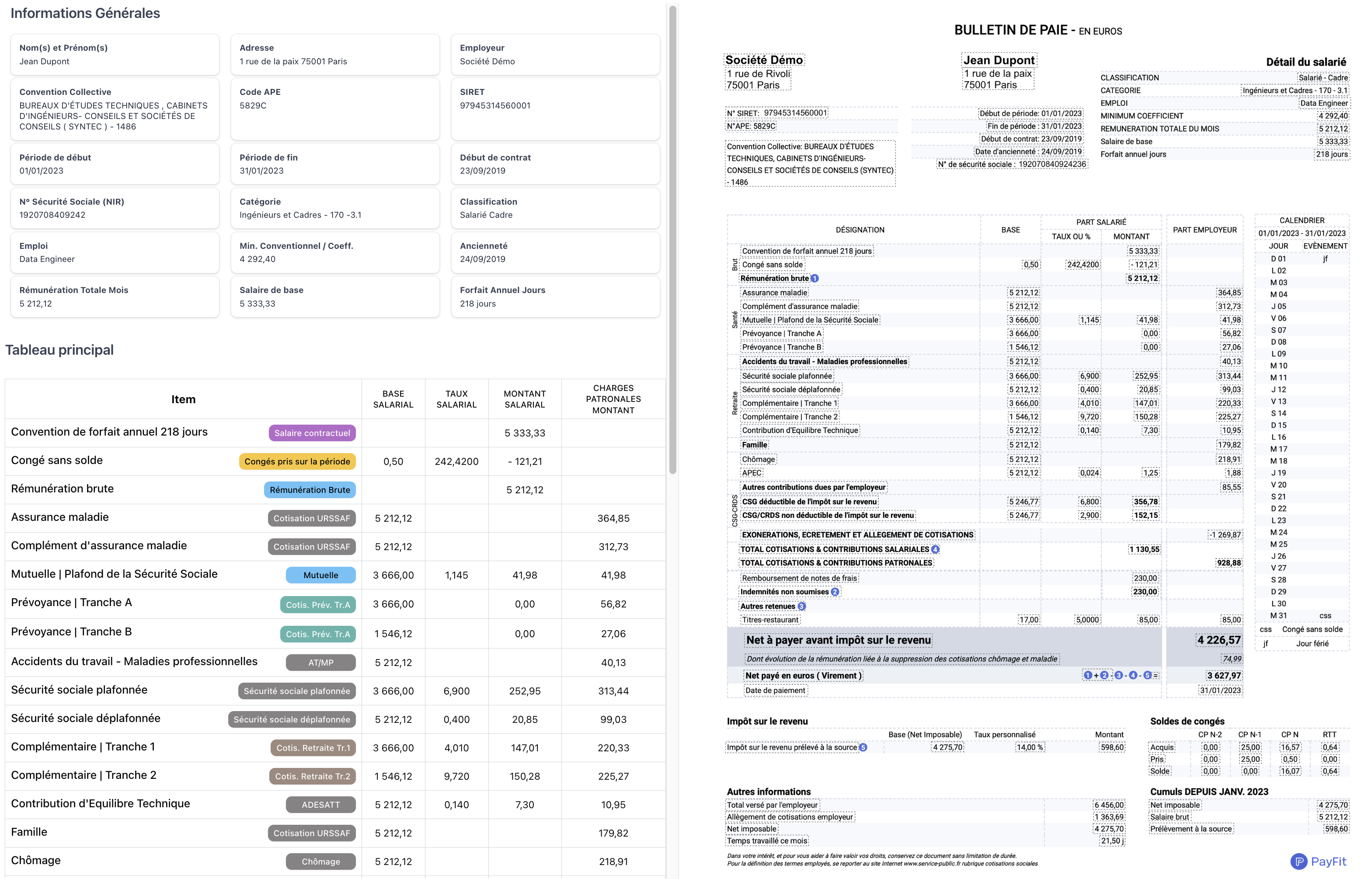
Task: Click the Cotis. Retraite Tr.2 tag
Action: coord(313,776)
